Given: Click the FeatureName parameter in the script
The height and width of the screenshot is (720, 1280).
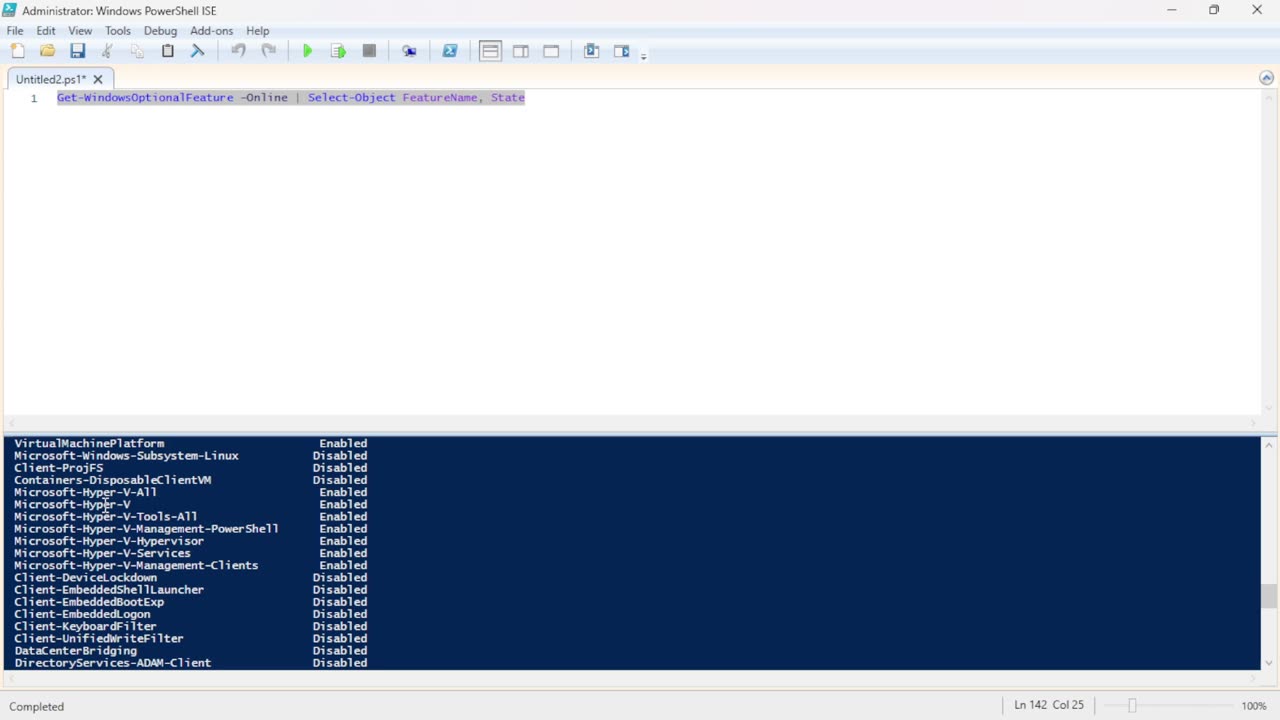Looking at the screenshot, I should point(440,97).
